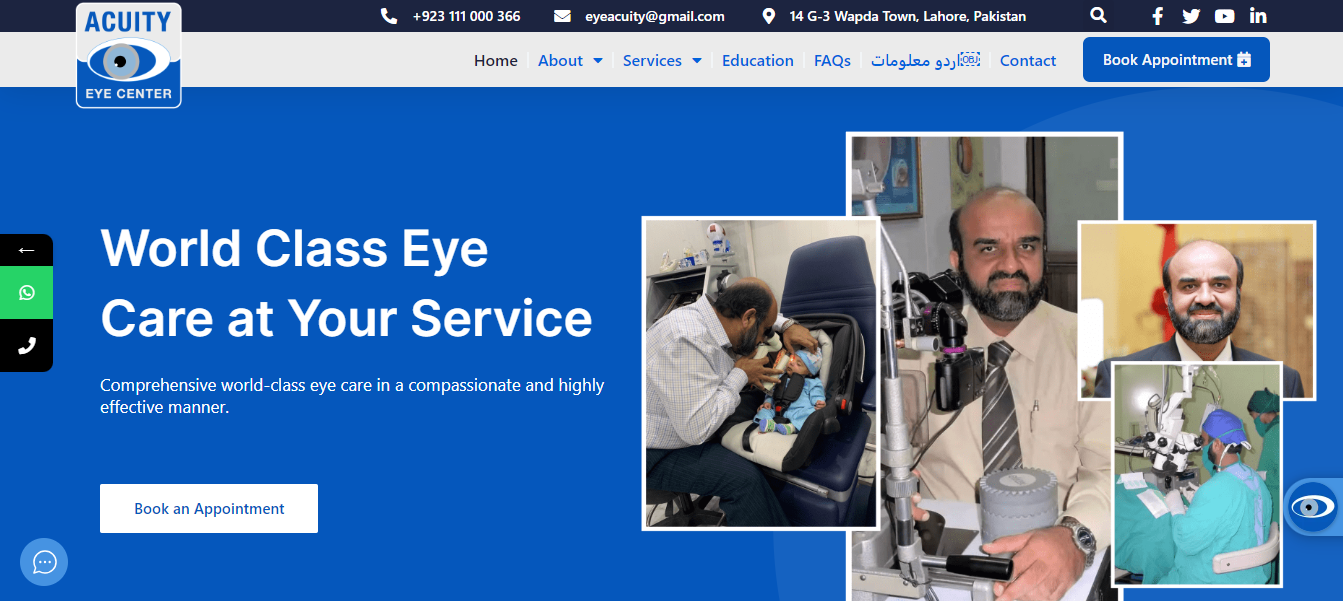Open the About menu item
Viewport: 1343px width, 601px height.
[x=560, y=61]
